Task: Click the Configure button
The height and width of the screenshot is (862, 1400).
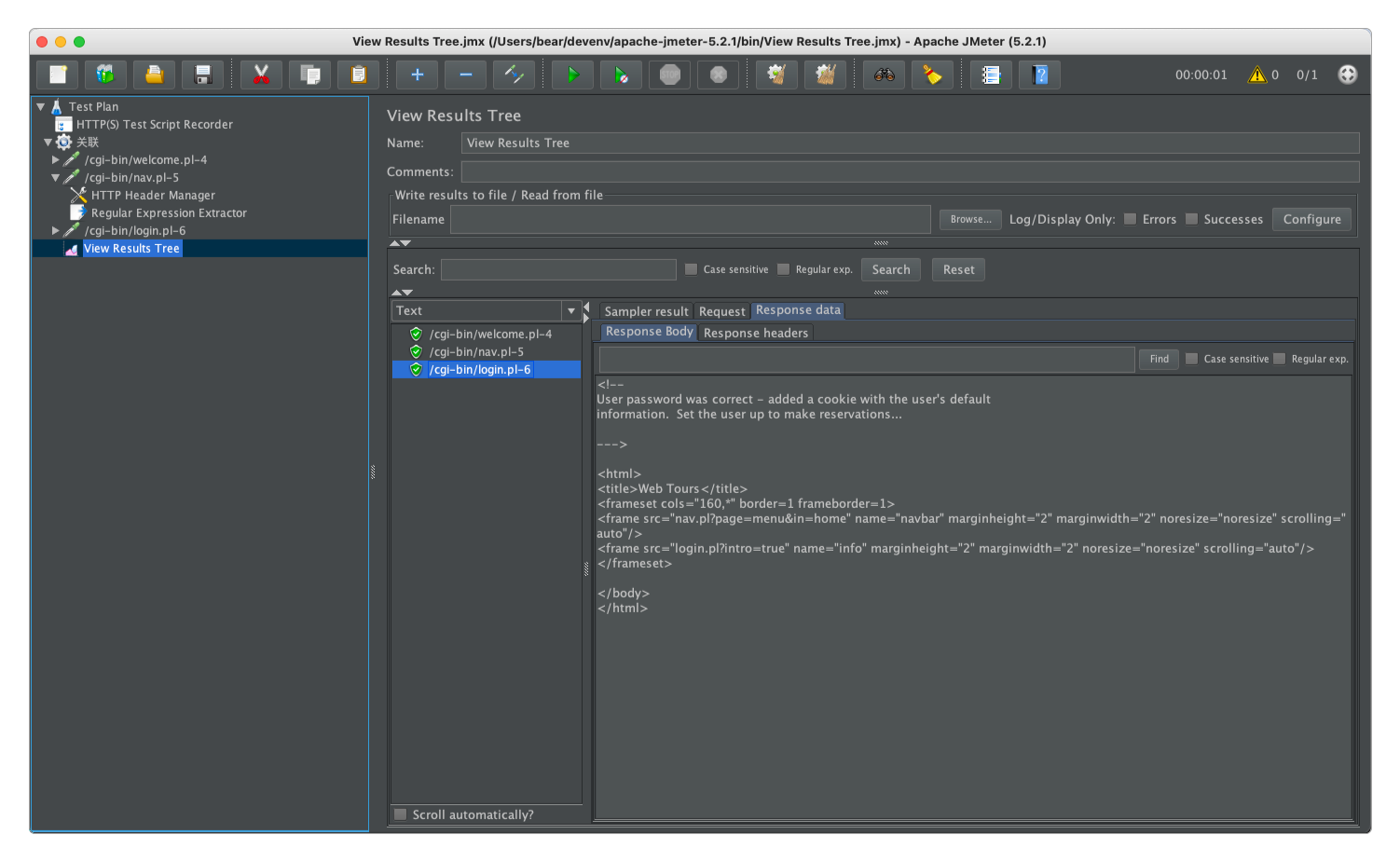Action: click(1311, 219)
